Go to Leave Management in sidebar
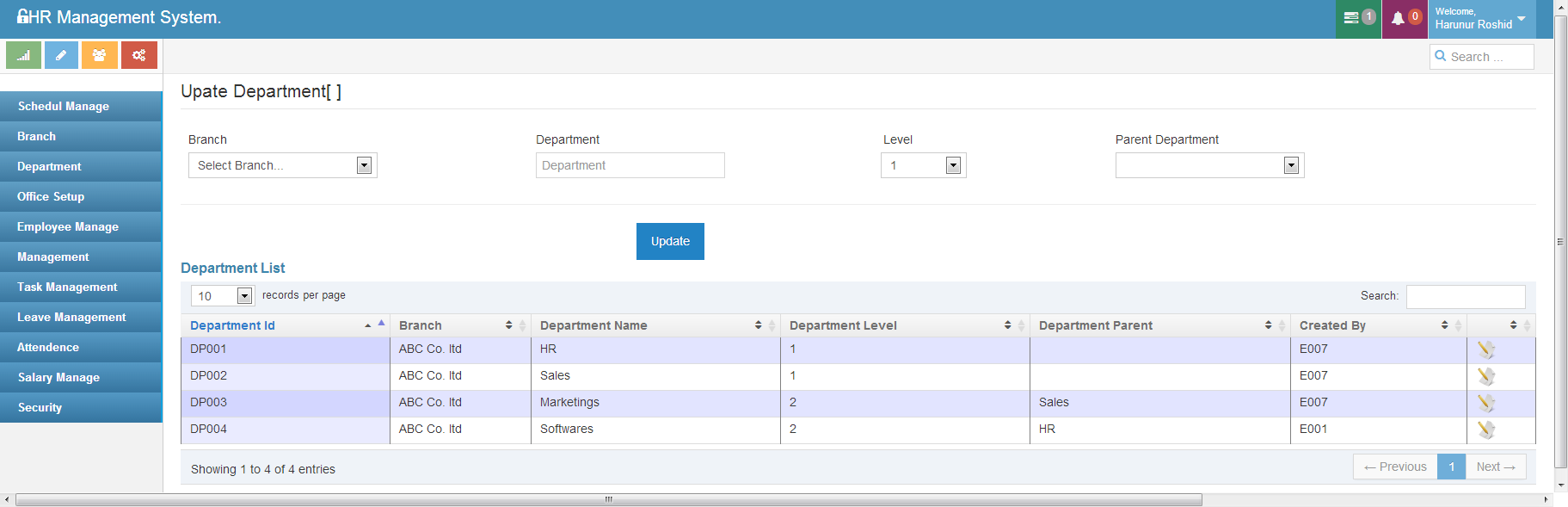Screen dimensions: 1568x507 [71, 318]
